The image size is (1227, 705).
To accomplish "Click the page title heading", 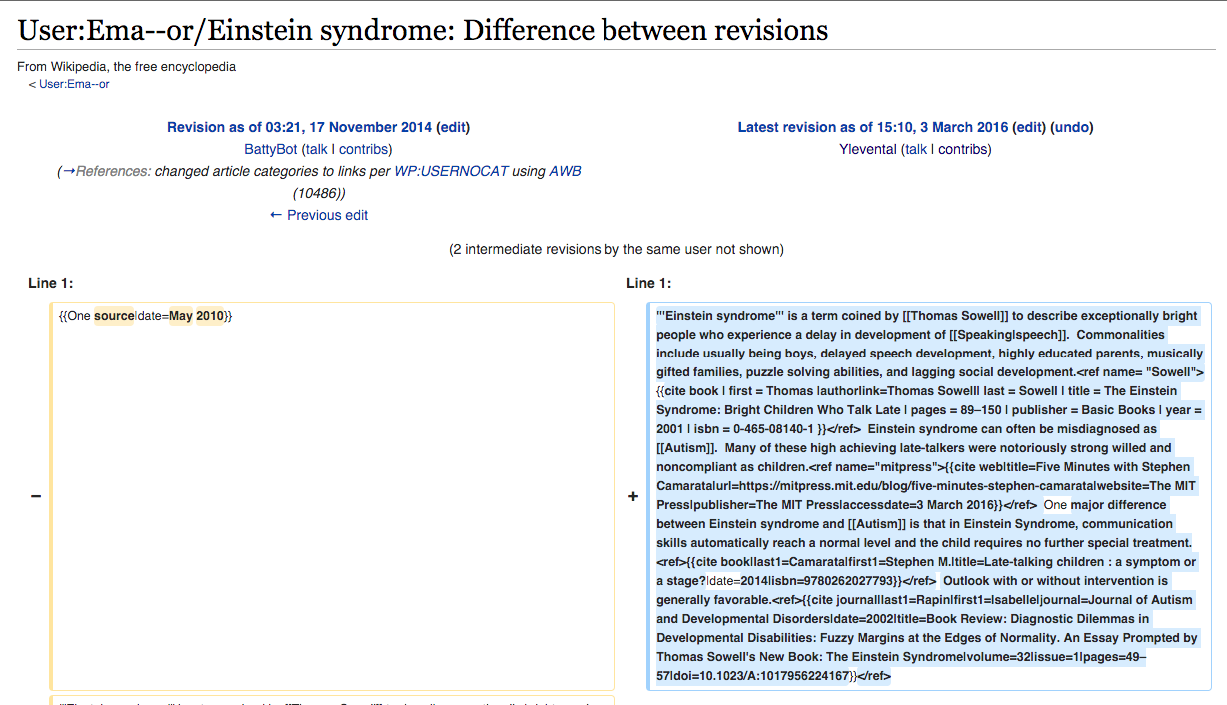I will coord(423,30).
